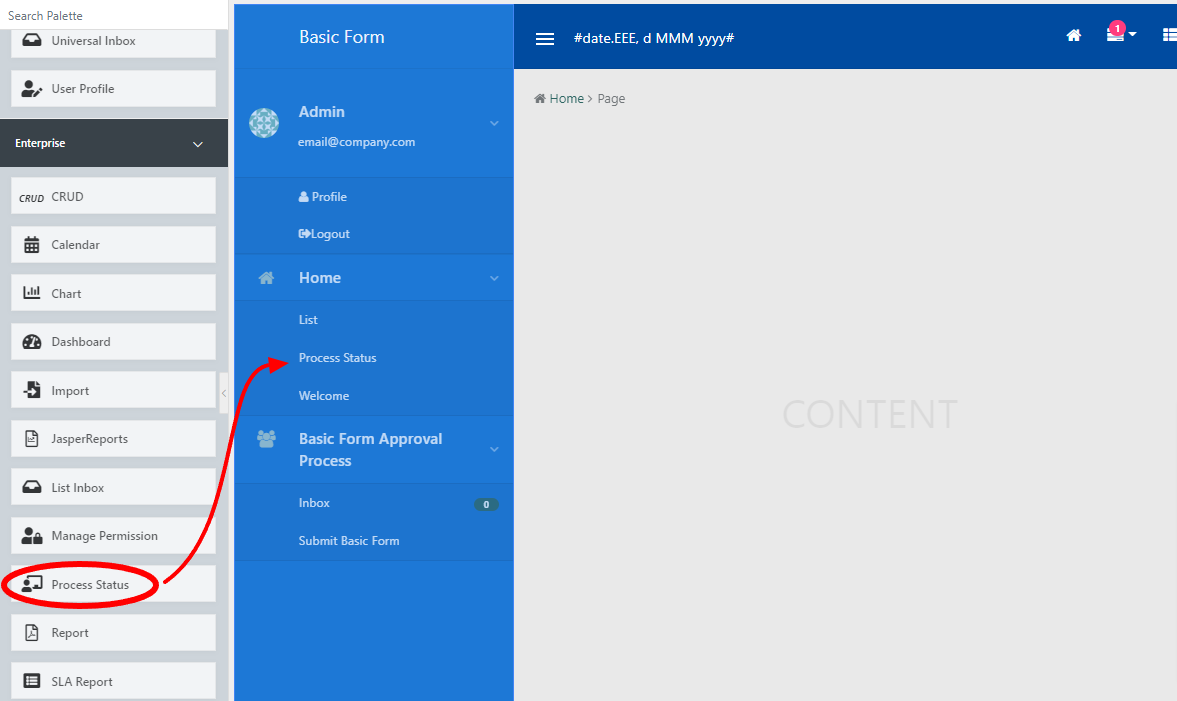Click the Logout link
Image resolution: width=1177 pixels, height=701 pixels.
tap(325, 234)
